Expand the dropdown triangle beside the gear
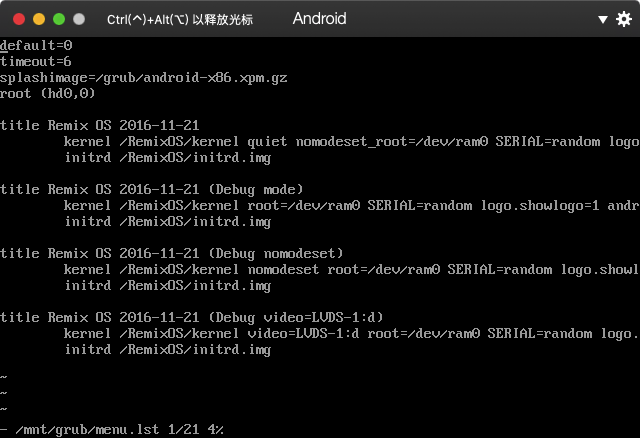The width and height of the screenshot is (640, 438). (x=602, y=19)
